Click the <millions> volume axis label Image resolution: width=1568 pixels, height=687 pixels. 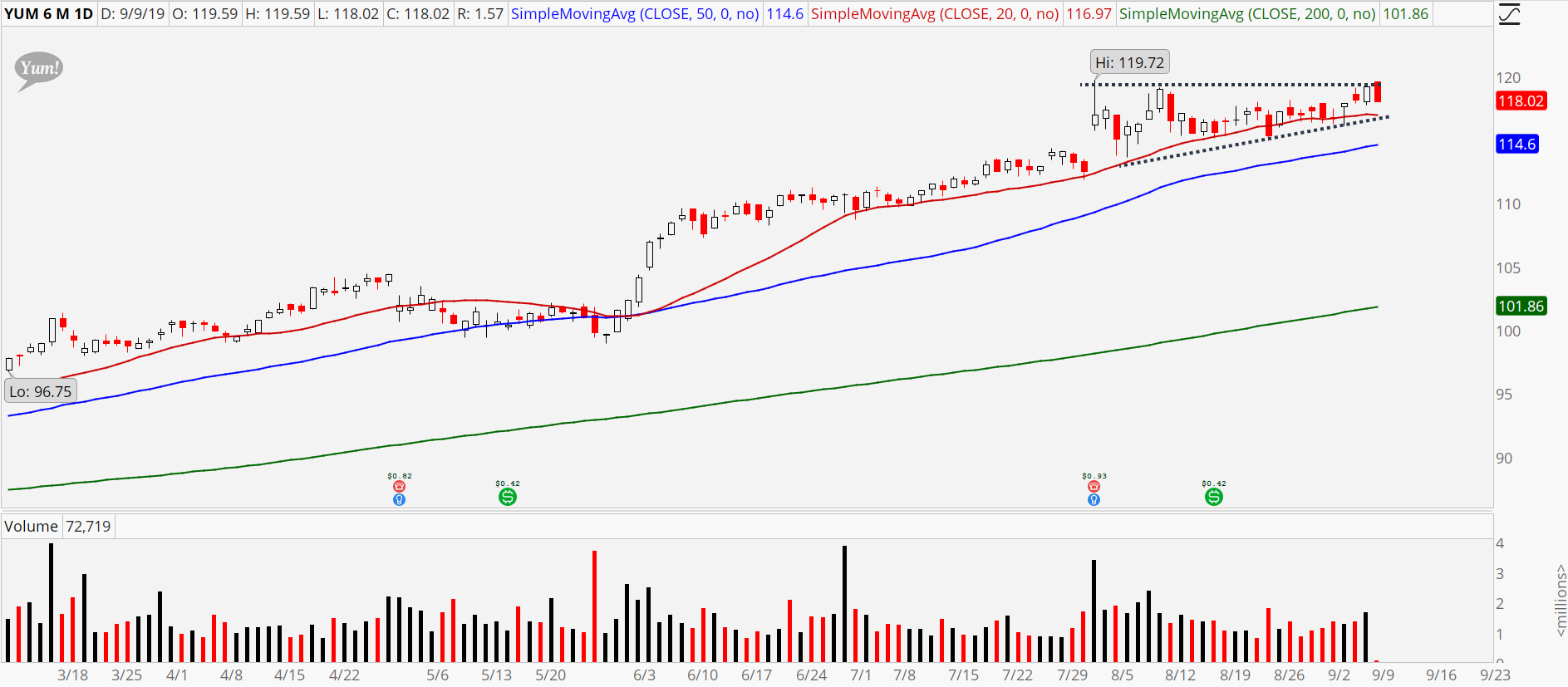[1561, 601]
